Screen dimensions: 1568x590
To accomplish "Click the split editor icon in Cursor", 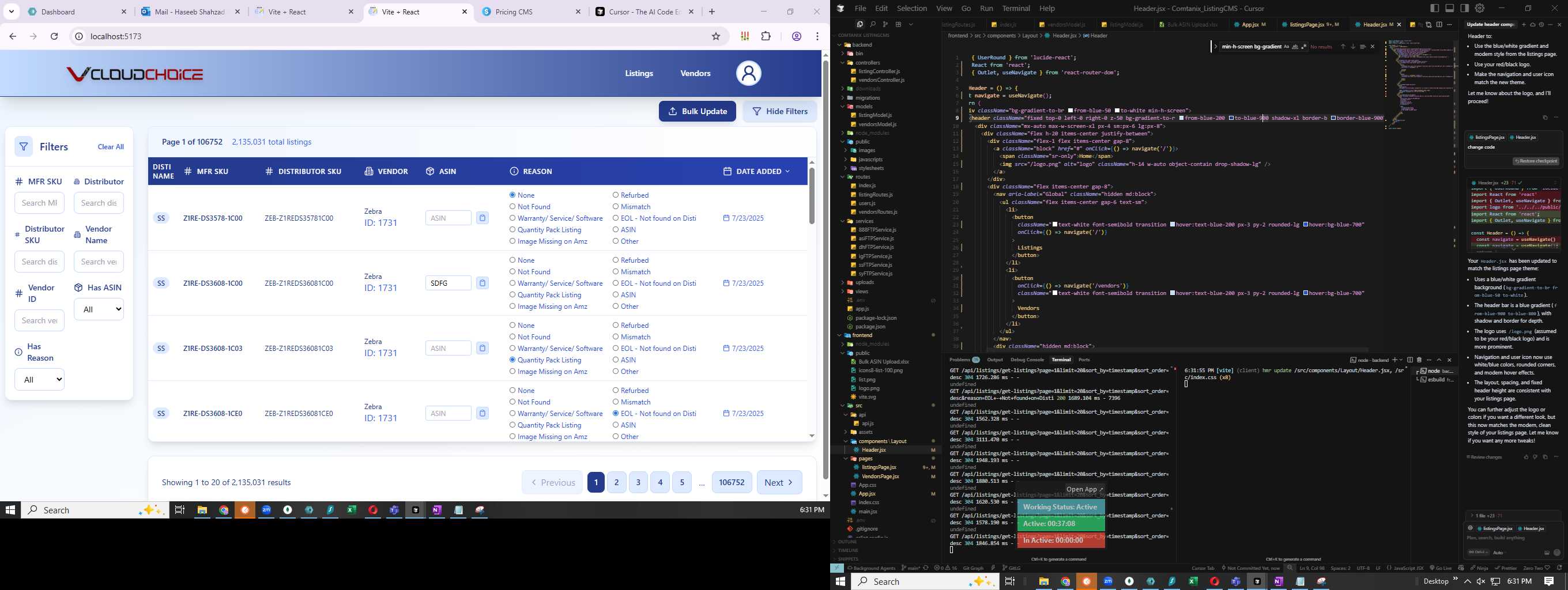I will pyautogui.click(x=1439, y=24).
